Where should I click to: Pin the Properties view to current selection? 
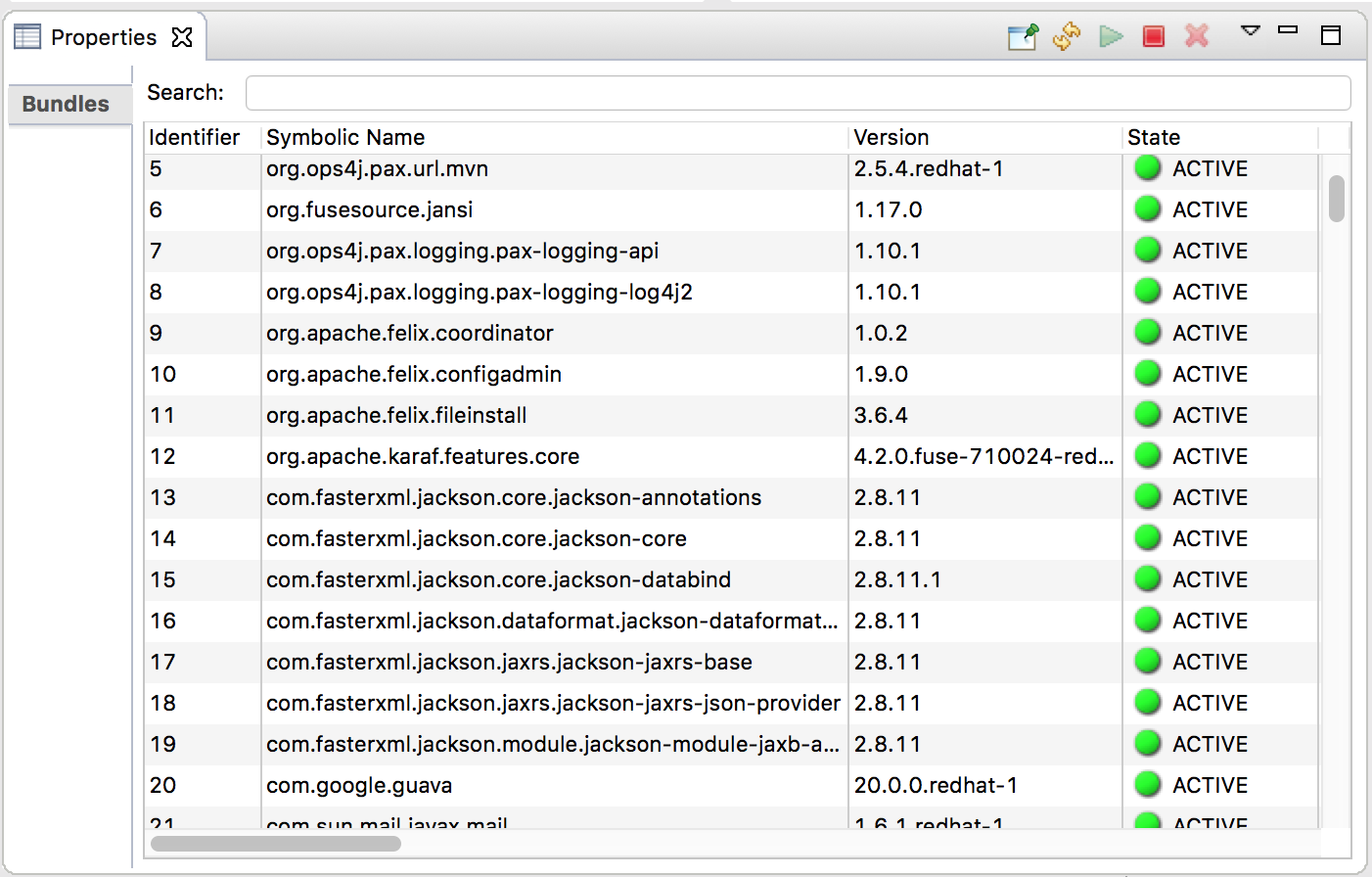click(x=1023, y=37)
